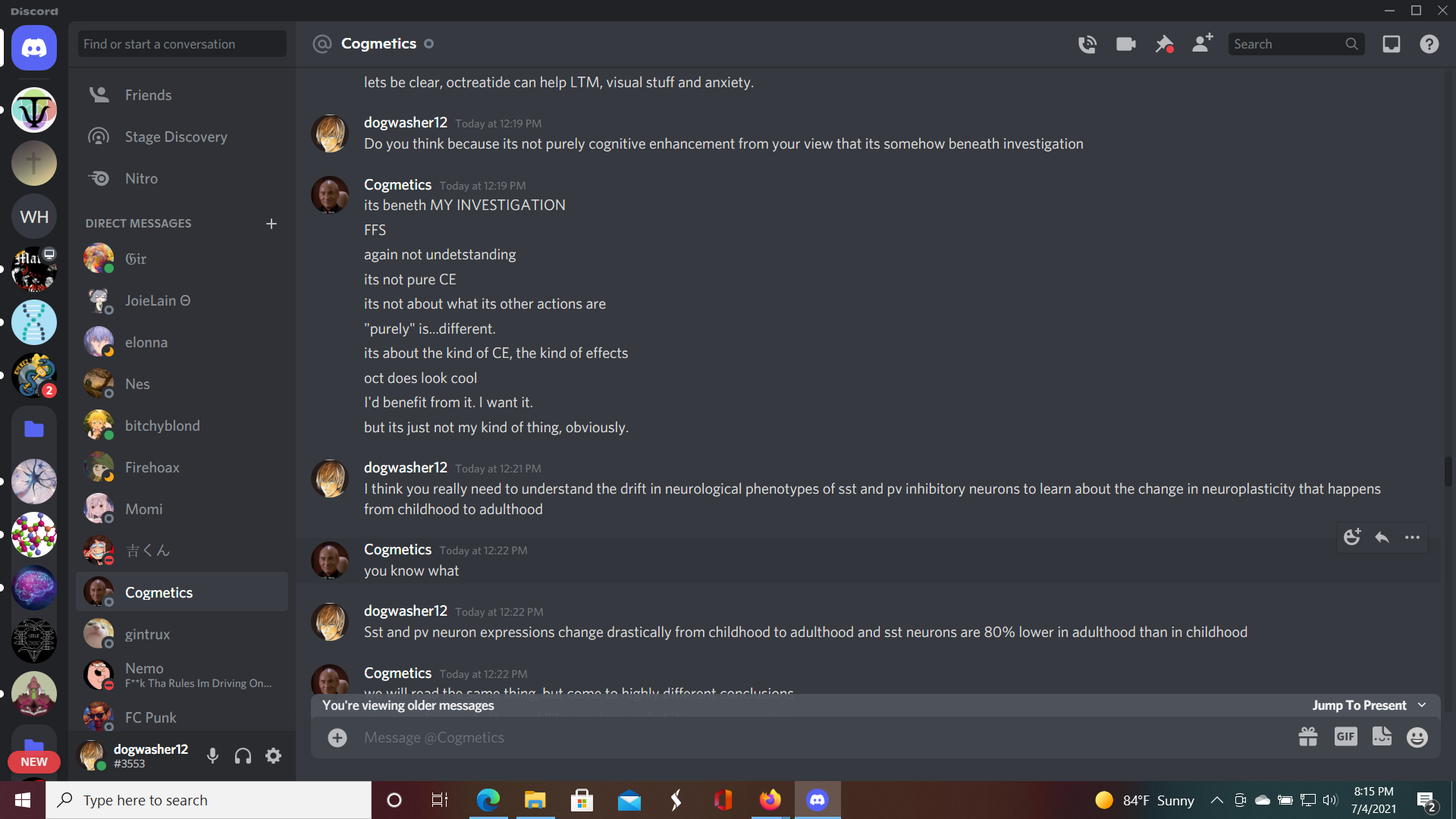Viewport: 1456px width, 819px height.
Task: Open the Friends tab
Action: pyautogui.click(x=148, y=95)
